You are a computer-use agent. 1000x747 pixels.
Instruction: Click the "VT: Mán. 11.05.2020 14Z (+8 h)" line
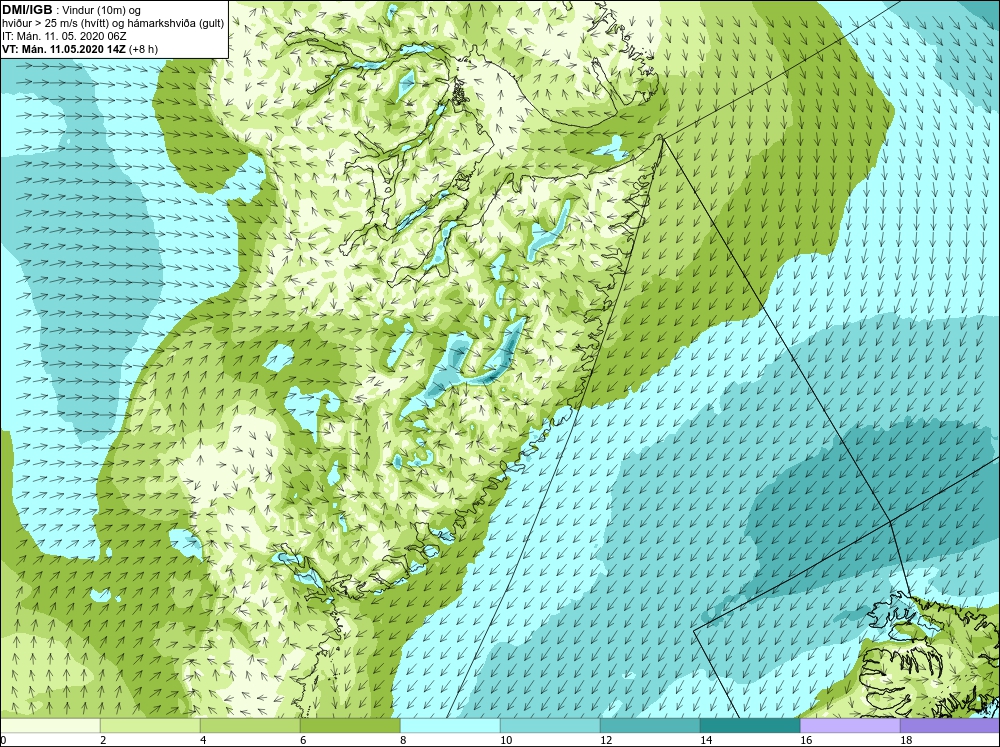click(80, 49)
